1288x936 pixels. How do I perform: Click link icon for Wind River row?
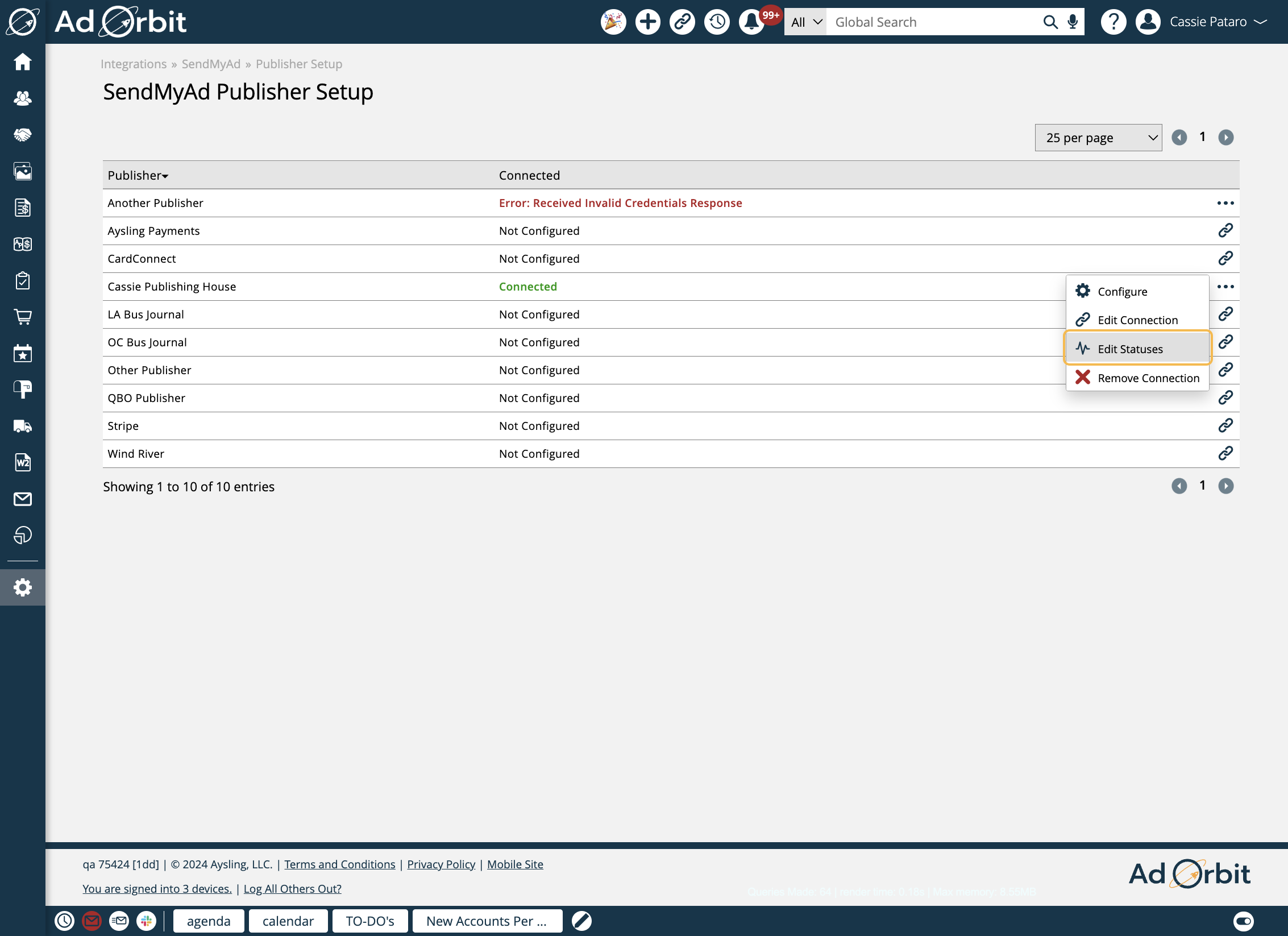click(1225, 453)
